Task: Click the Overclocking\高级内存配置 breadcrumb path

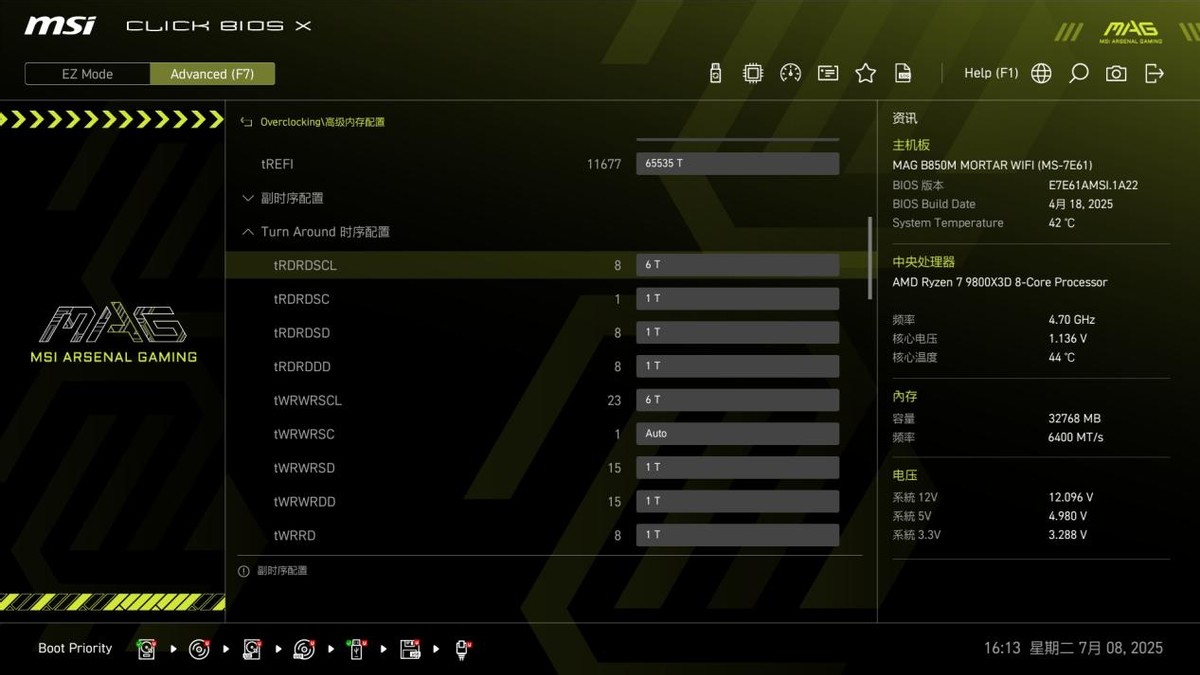Action: 322,122
